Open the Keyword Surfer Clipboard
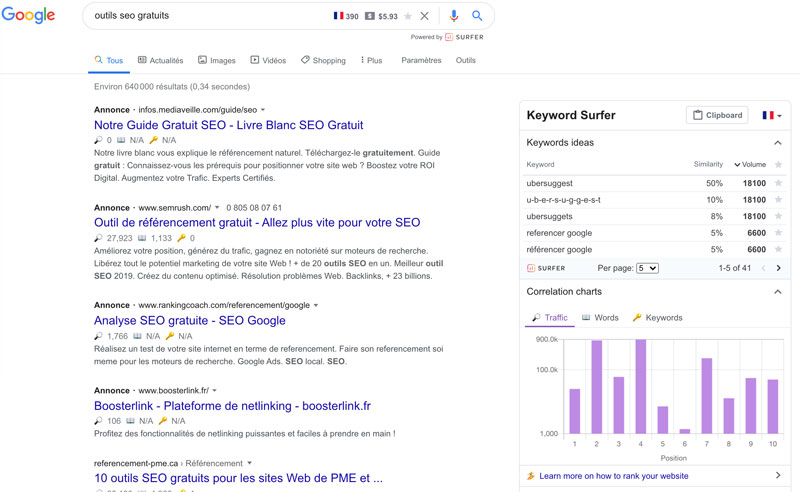 click(x=717, y=115)
